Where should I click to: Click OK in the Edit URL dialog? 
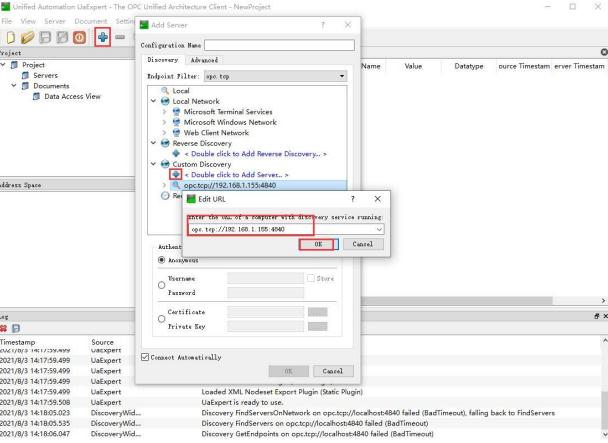[x=318, y=244]
